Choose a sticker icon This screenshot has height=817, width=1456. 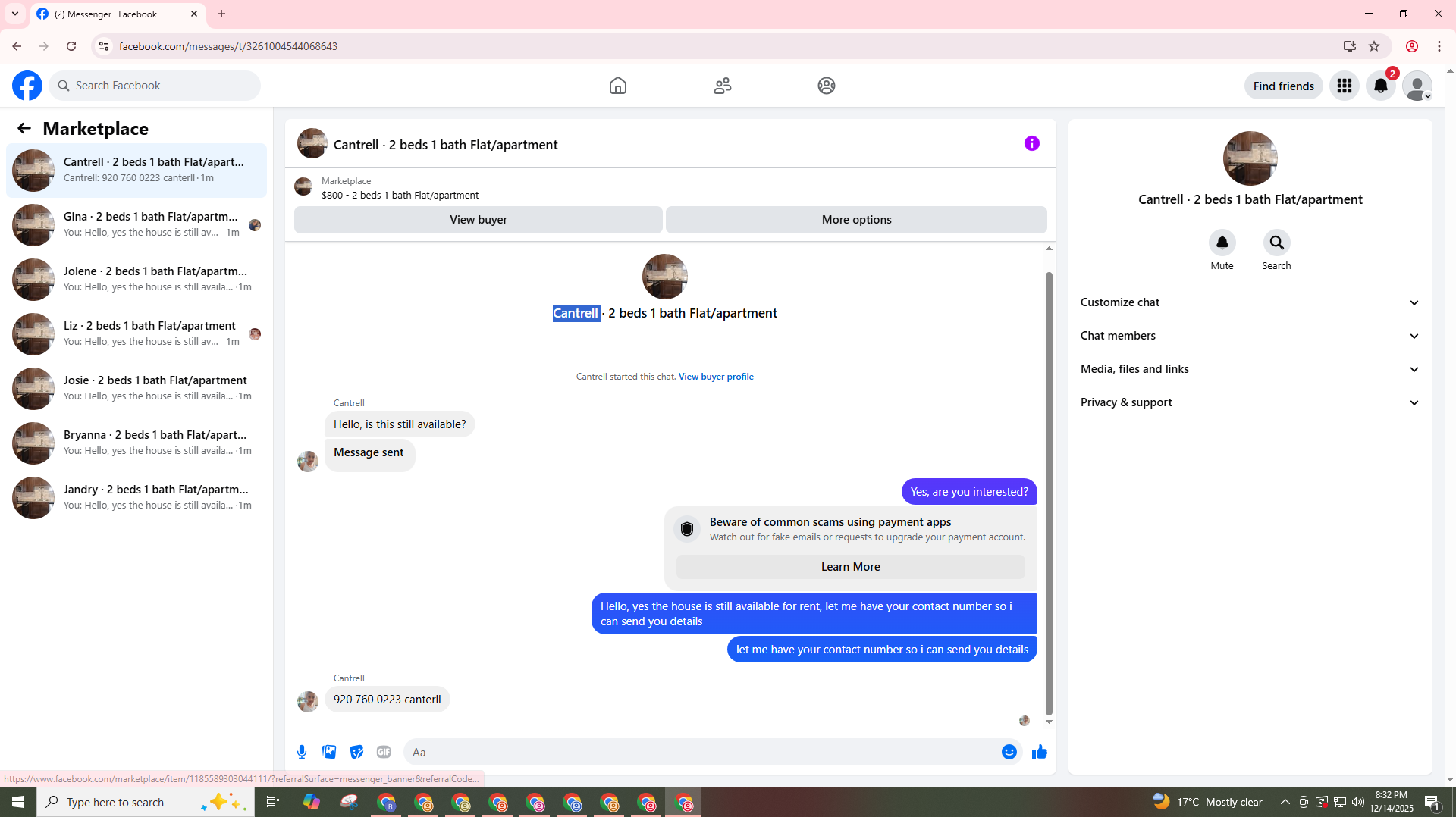pos(356,752)
